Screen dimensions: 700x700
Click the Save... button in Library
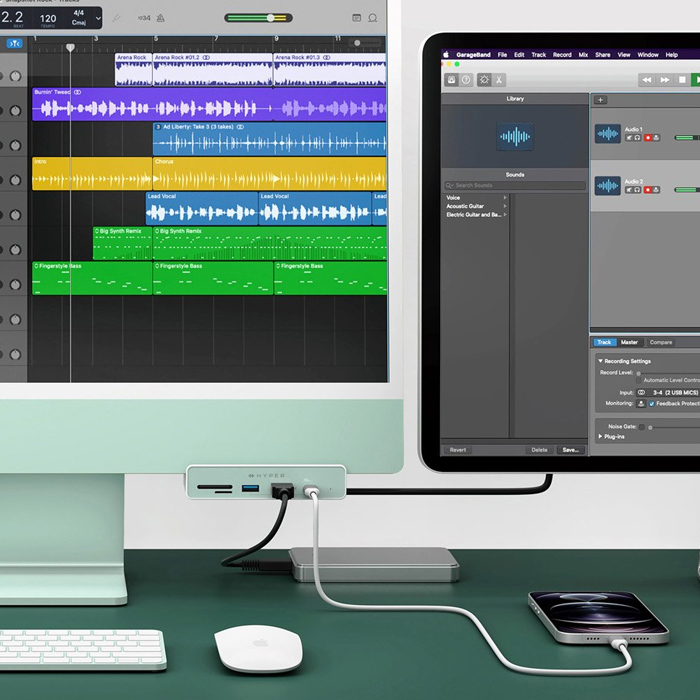click(570, 450)
